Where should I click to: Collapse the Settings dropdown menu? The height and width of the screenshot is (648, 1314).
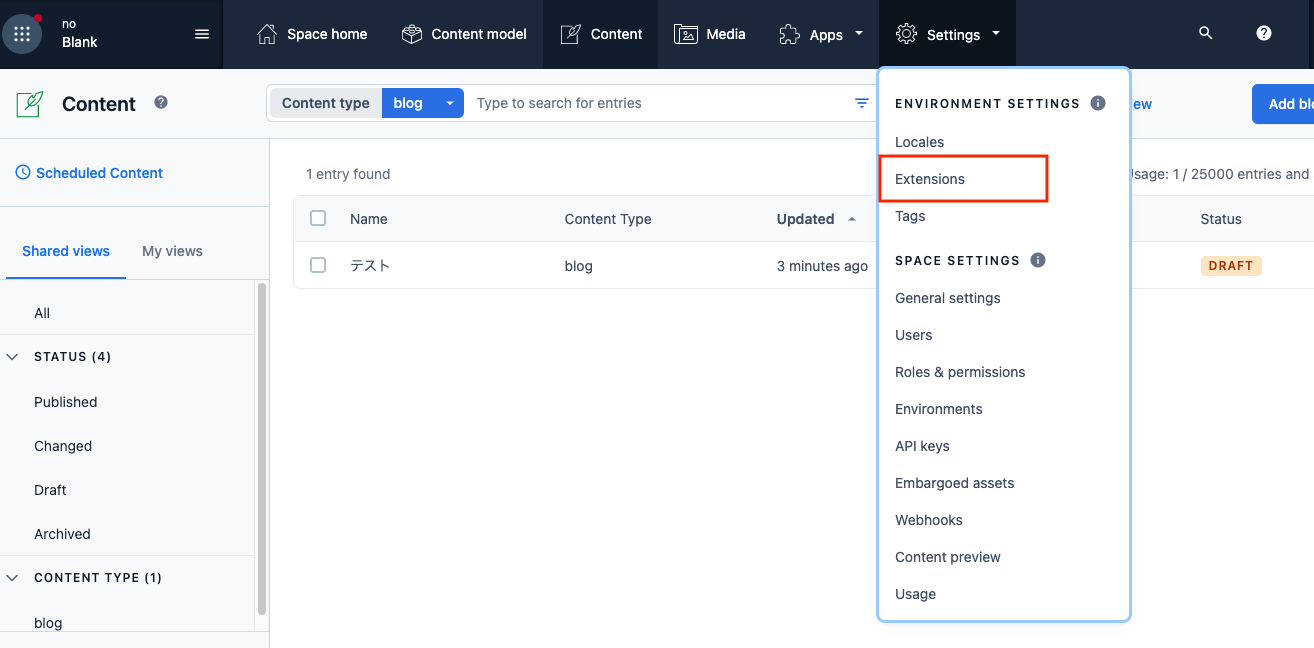(948, 34)
